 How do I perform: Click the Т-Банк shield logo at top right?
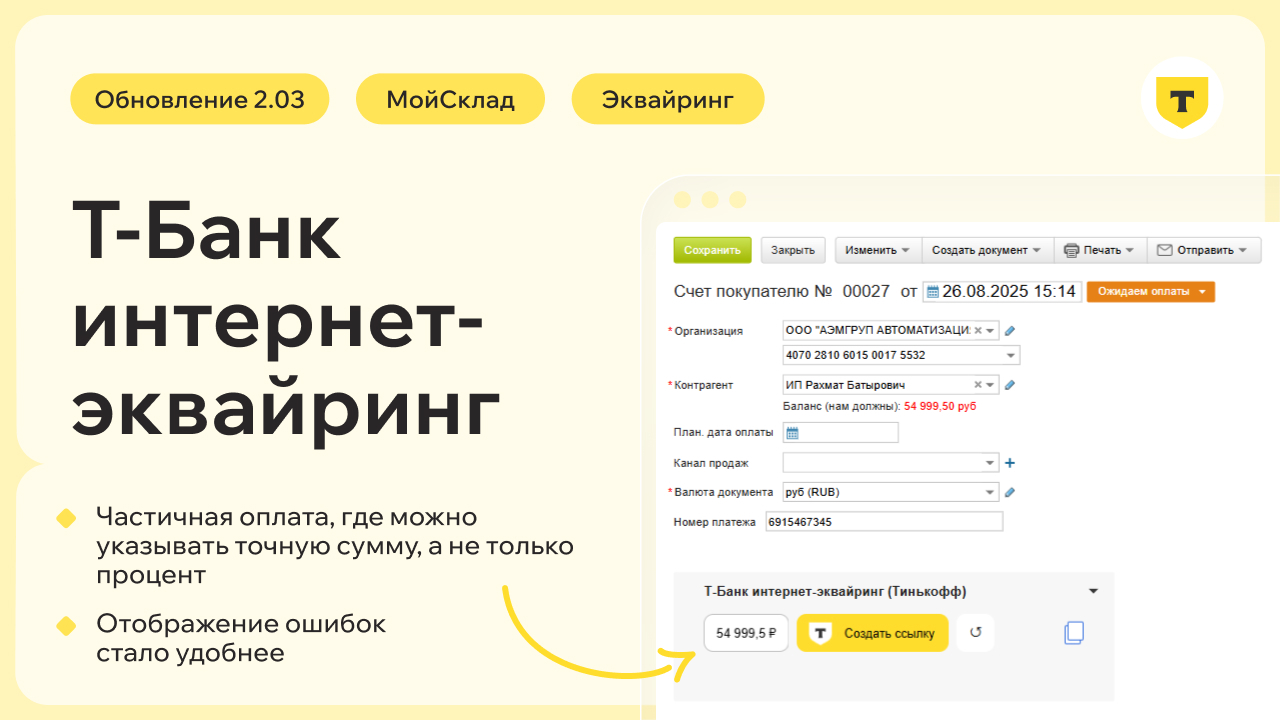point(1182,99)
